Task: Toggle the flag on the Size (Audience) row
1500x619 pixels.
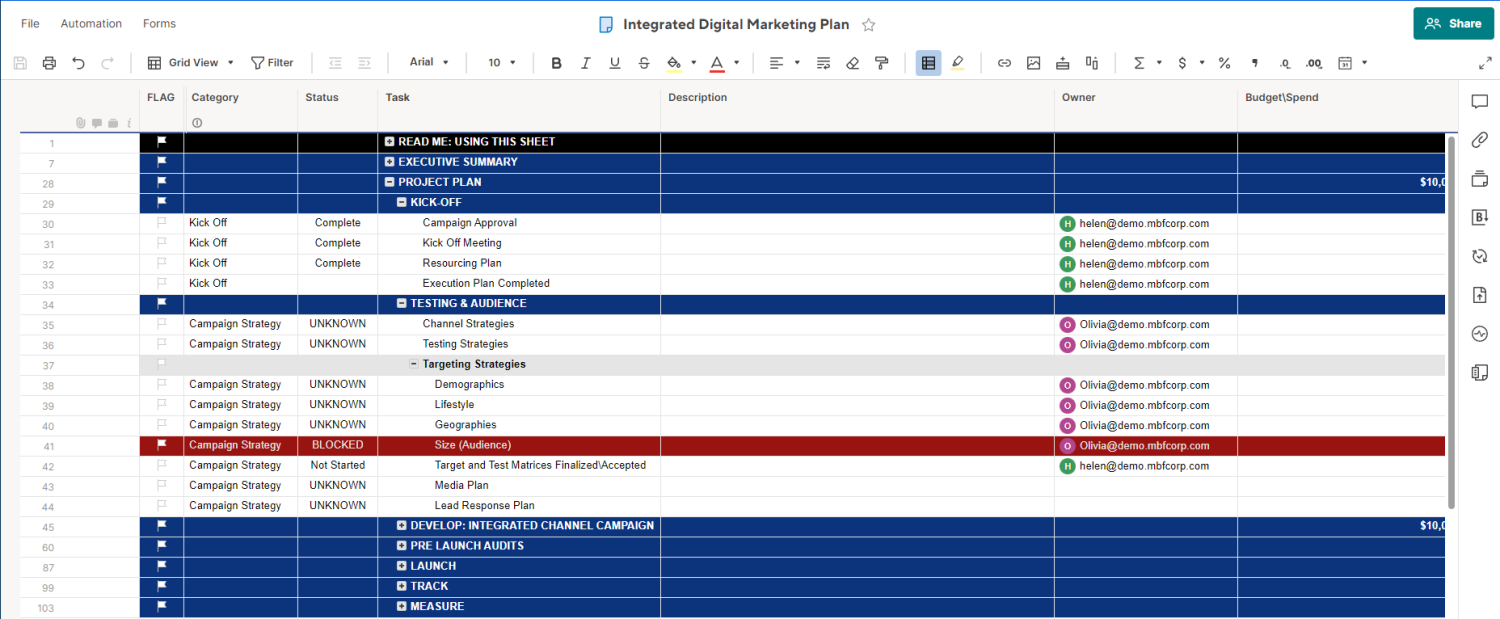Action: pyautogui.click(x=161, y=444)
